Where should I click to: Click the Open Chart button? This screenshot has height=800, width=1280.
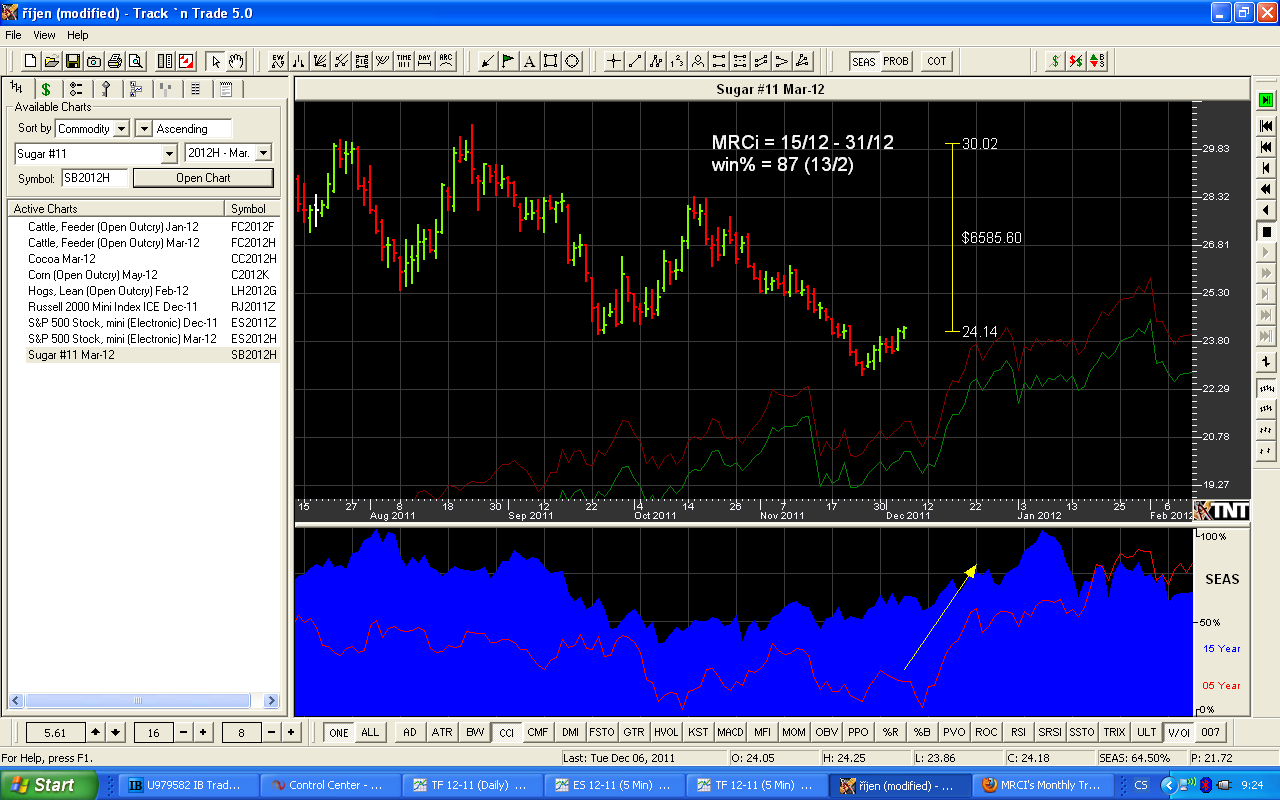point(203,178)
